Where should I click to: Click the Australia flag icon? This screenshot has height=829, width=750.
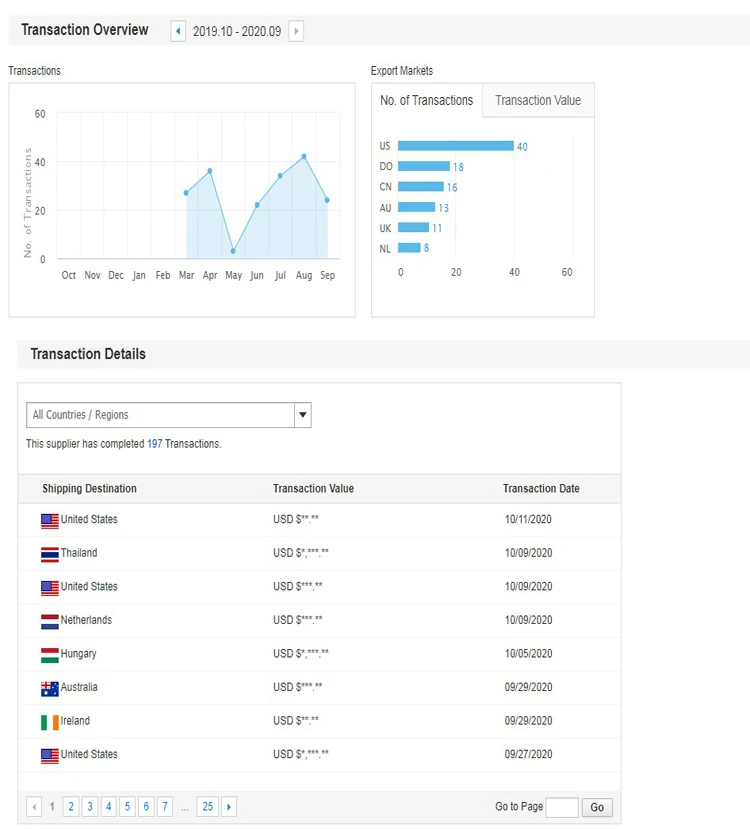click(50, 688)
